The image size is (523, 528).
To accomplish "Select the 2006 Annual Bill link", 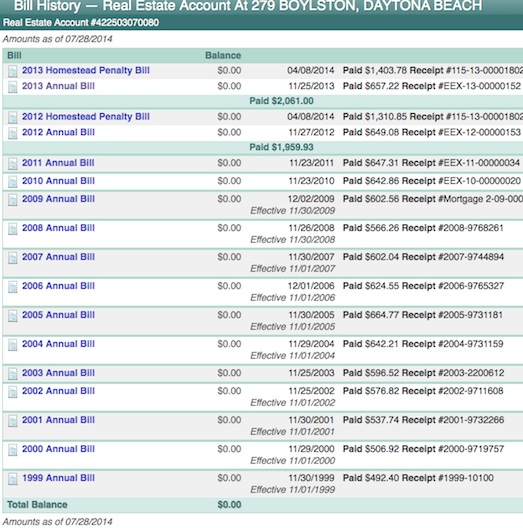I will (x=58, y=286).
